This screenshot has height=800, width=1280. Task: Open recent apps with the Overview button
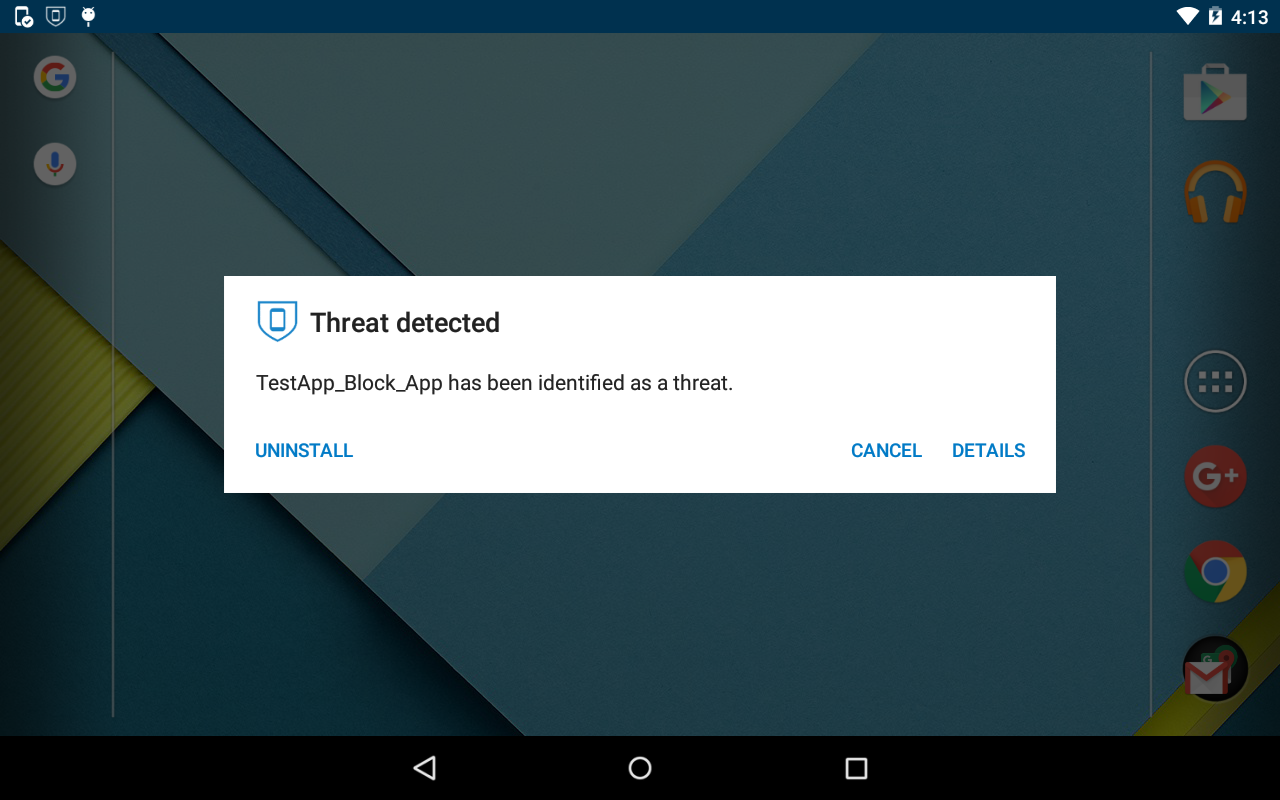(856, 767)
